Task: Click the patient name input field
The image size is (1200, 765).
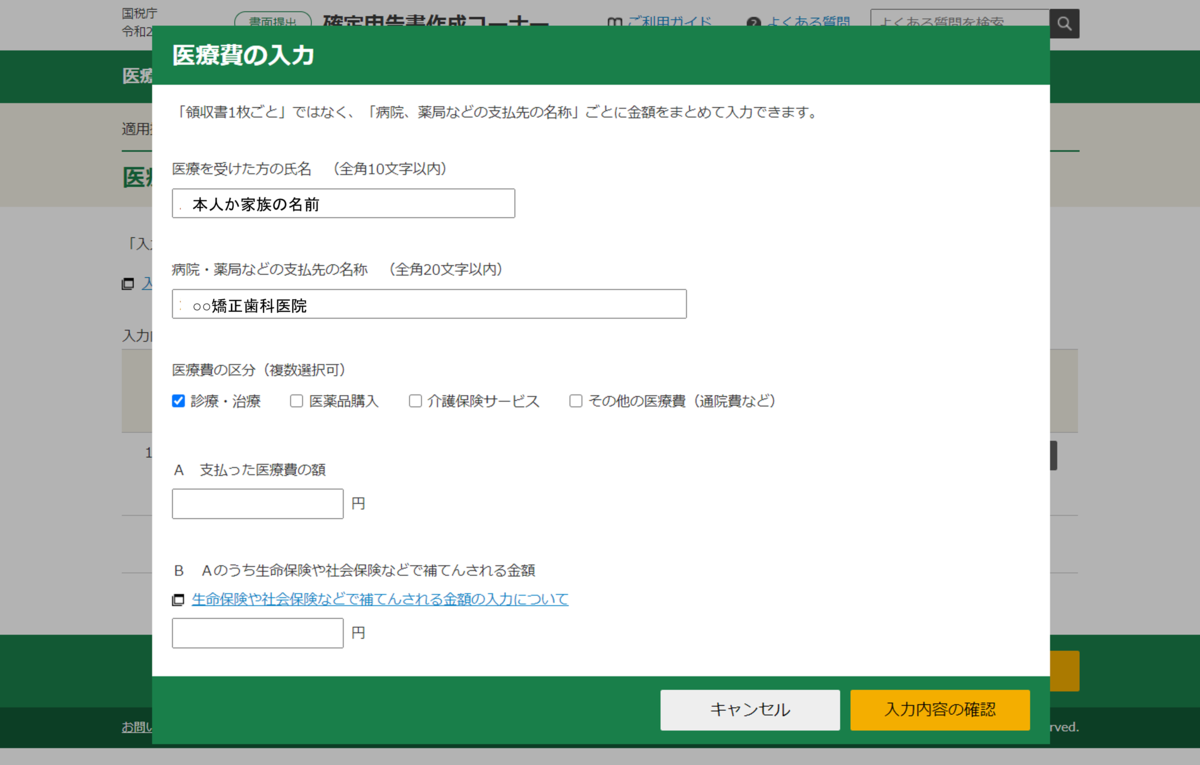Action: click(343, 203)
